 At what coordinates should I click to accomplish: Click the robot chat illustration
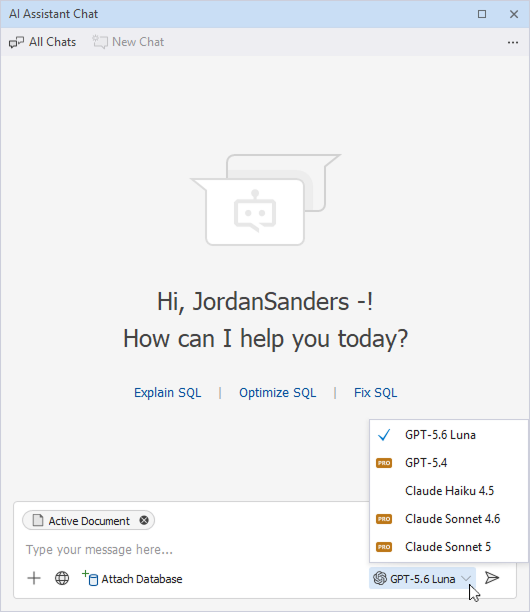[x=266, y=200]
